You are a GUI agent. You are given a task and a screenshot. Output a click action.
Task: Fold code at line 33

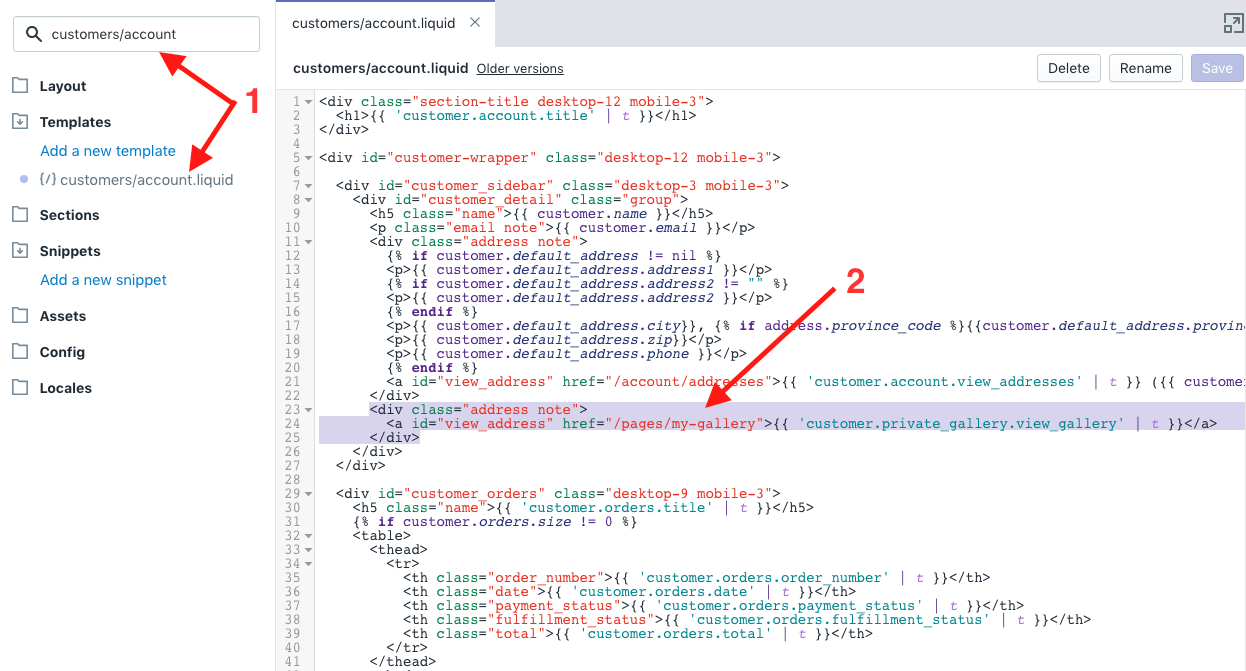coord(308,550)
